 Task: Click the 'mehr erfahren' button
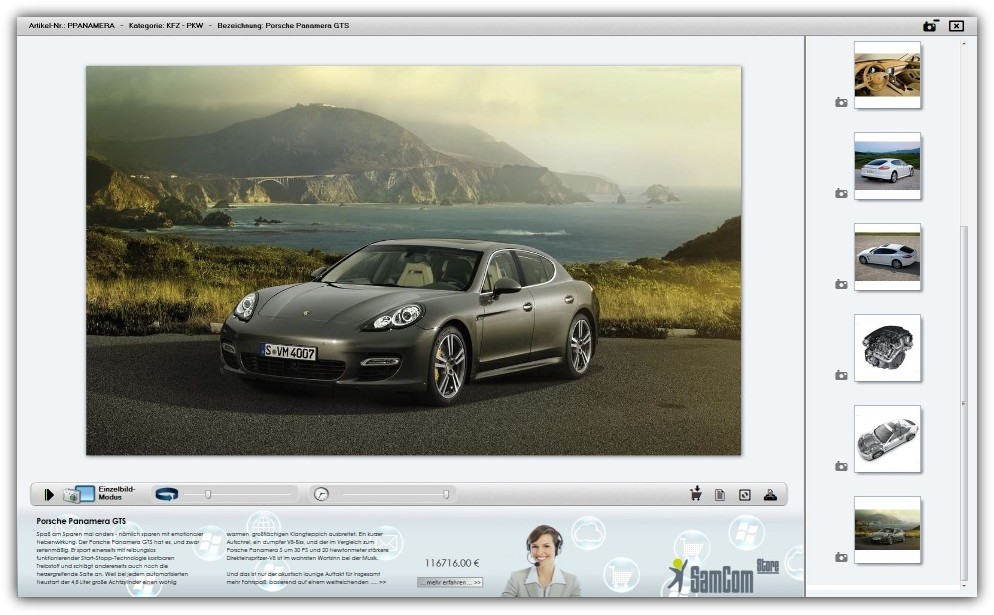coord(449,581)
